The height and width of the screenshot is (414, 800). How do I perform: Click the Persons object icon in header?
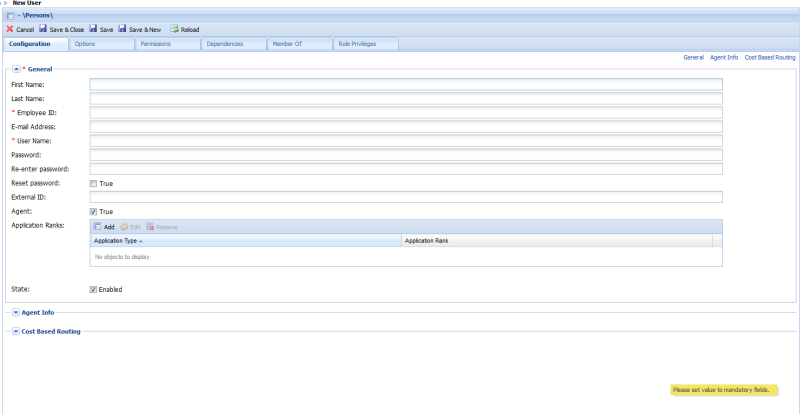10,17
